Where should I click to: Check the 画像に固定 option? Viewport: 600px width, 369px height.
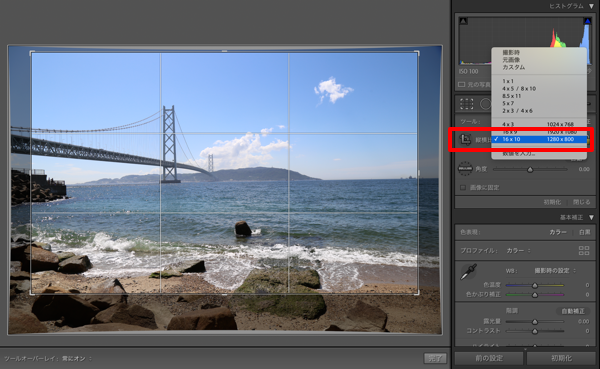click(463, 188)
